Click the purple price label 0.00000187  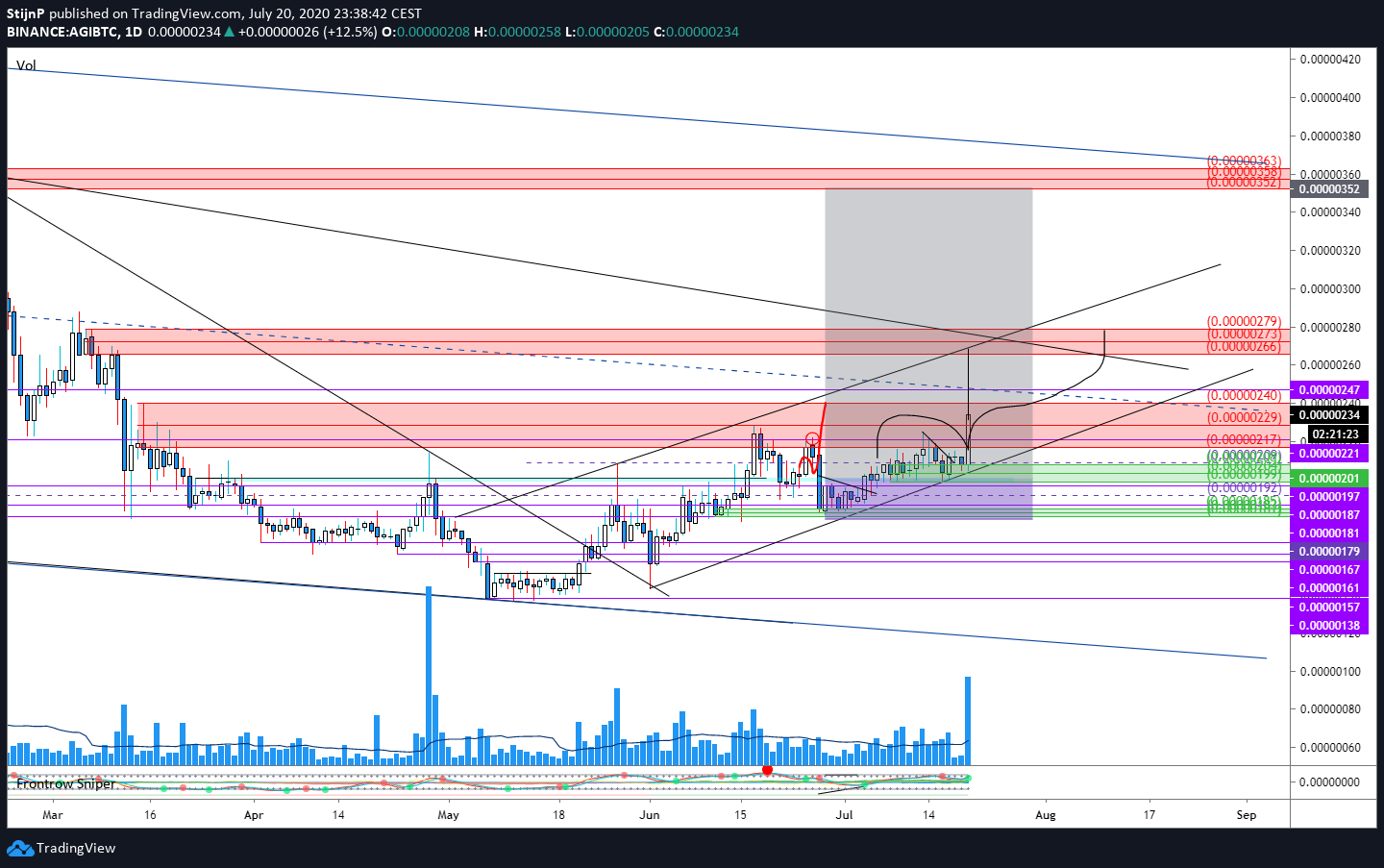[x=1329, y=515]
